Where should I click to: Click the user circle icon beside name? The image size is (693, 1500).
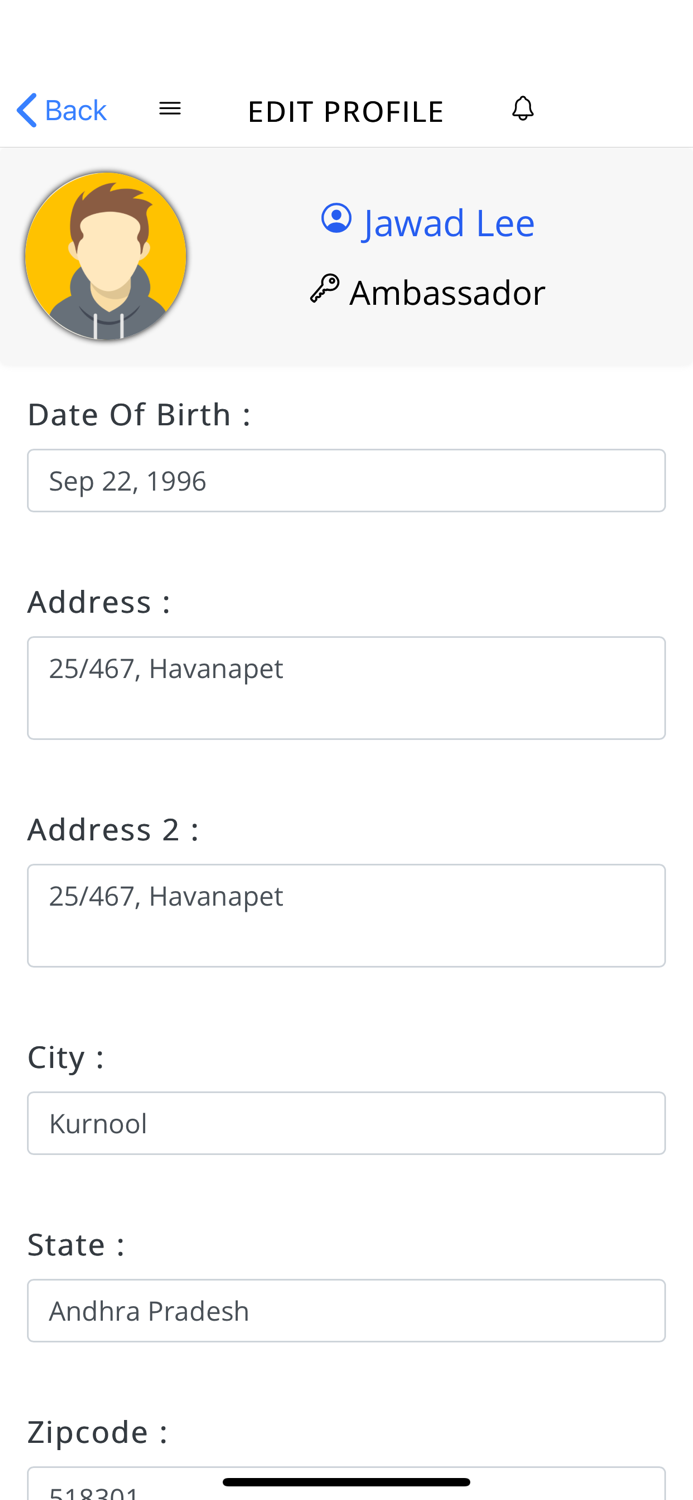(x=336, y=219)
